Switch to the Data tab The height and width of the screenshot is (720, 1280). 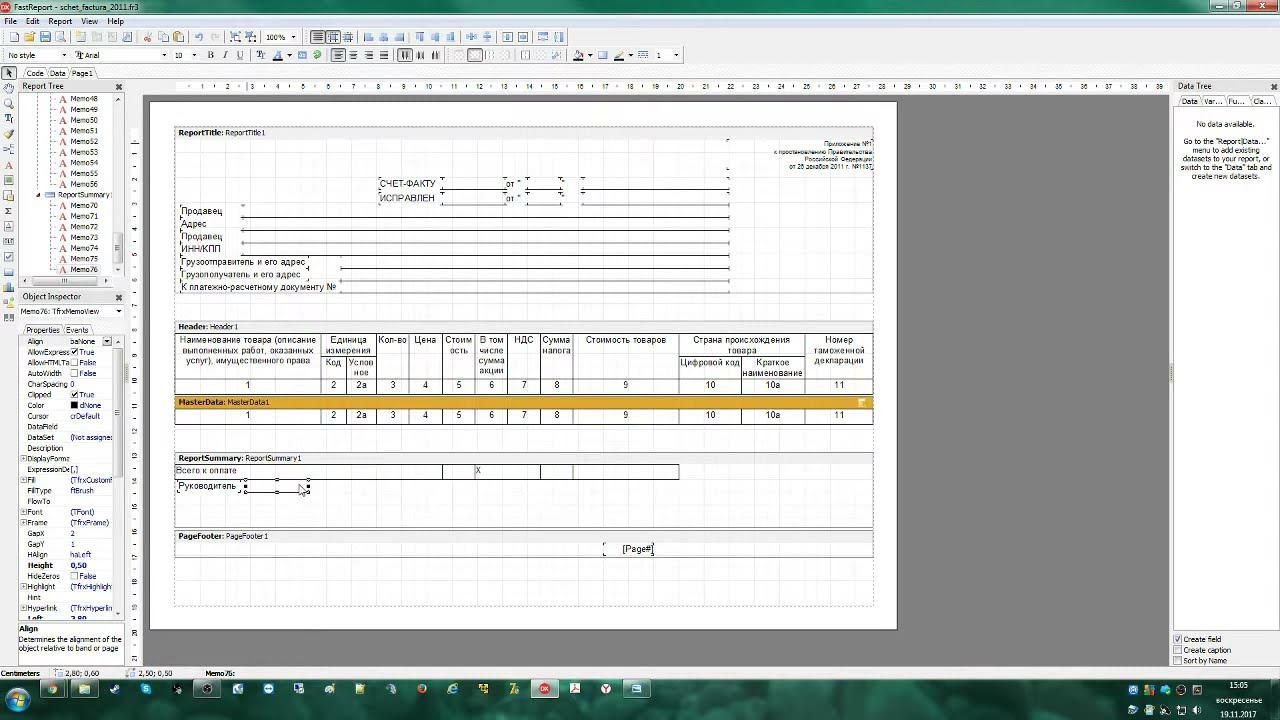click(57, 73)
